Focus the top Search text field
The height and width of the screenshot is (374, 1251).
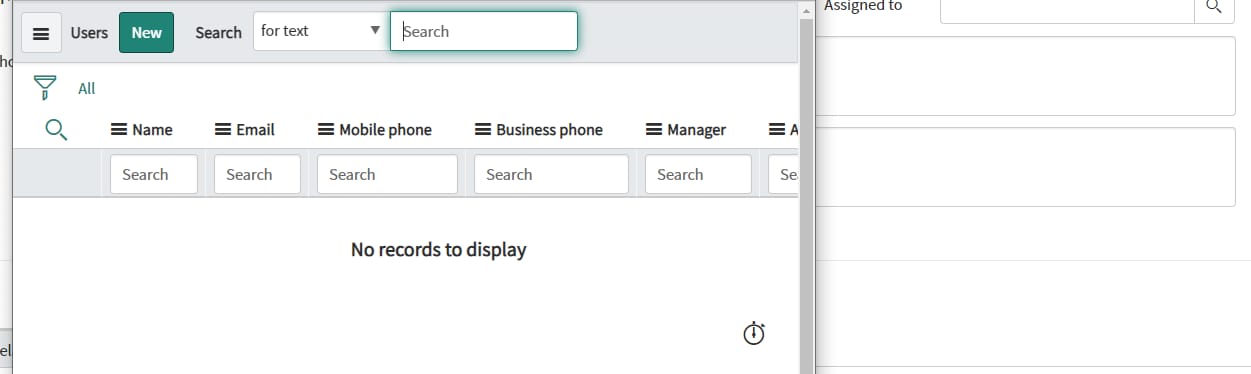[x=484, y=31]
